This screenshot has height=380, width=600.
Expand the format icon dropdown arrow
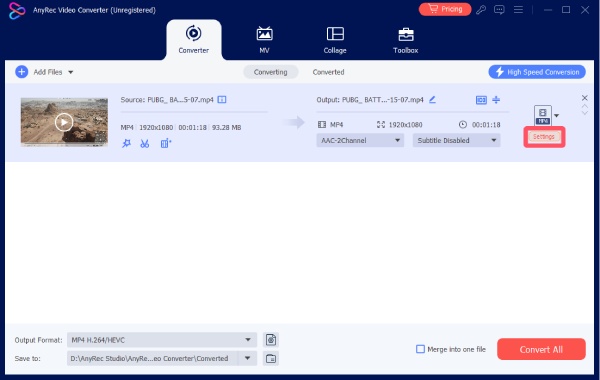point(557,115)
